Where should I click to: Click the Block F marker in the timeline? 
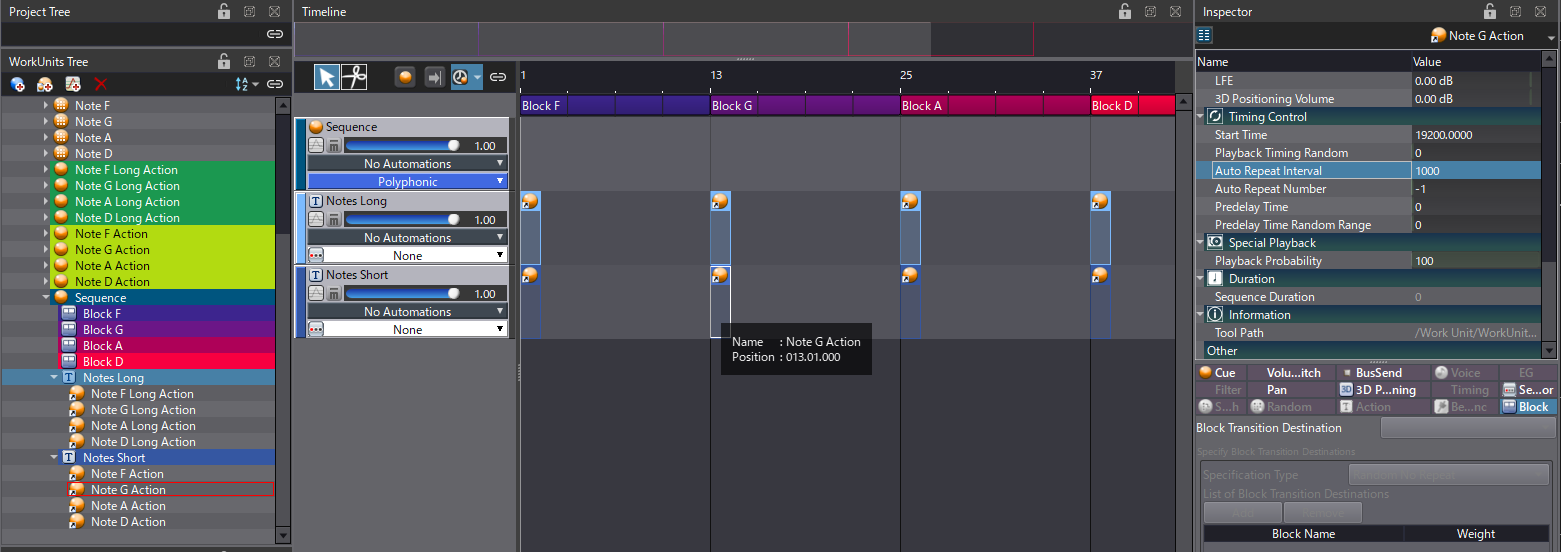click(614, 105)
